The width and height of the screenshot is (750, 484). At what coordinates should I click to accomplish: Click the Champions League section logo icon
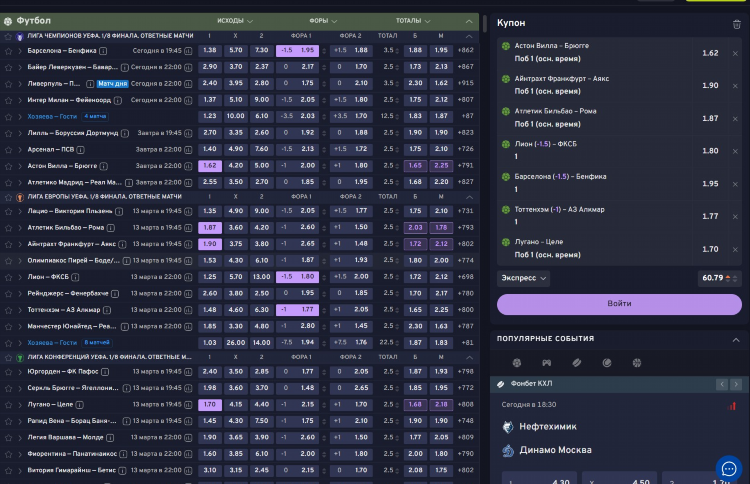[20, 36]
